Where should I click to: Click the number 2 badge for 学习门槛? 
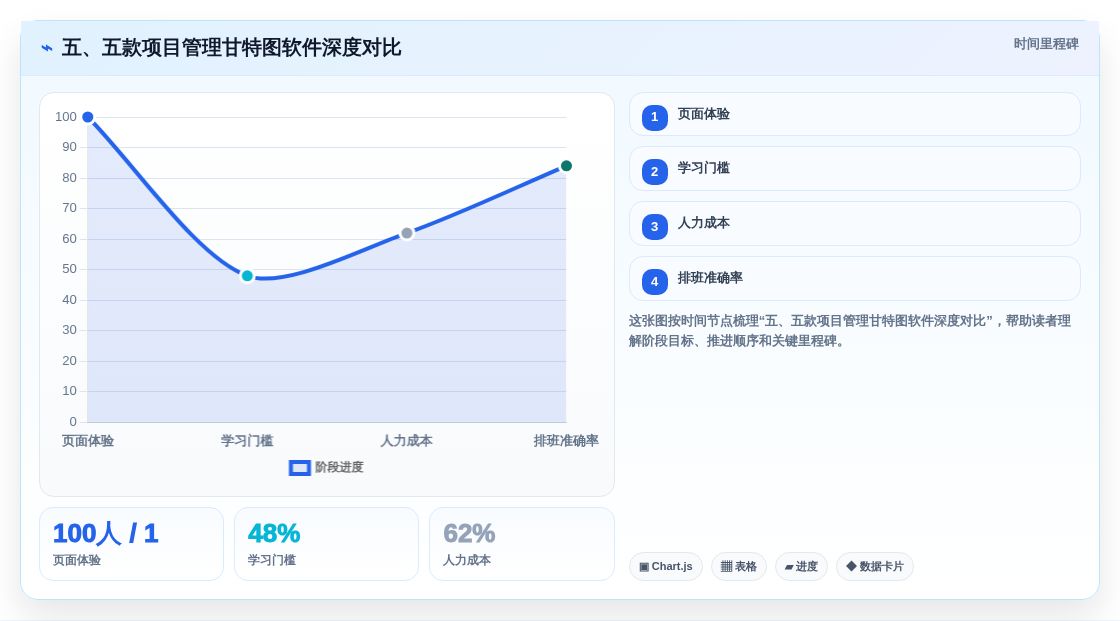654,172
